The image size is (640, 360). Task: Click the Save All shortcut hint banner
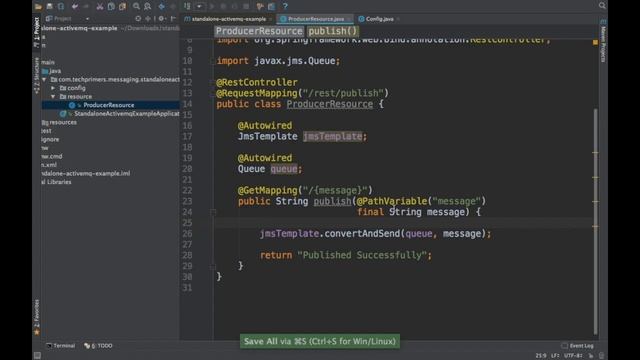click(320, 341)
